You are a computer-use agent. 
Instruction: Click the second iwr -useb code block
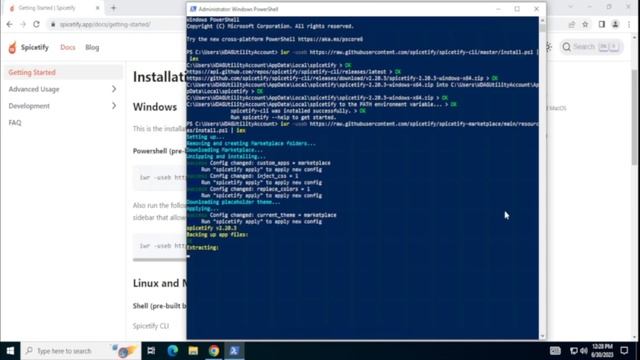160,246
